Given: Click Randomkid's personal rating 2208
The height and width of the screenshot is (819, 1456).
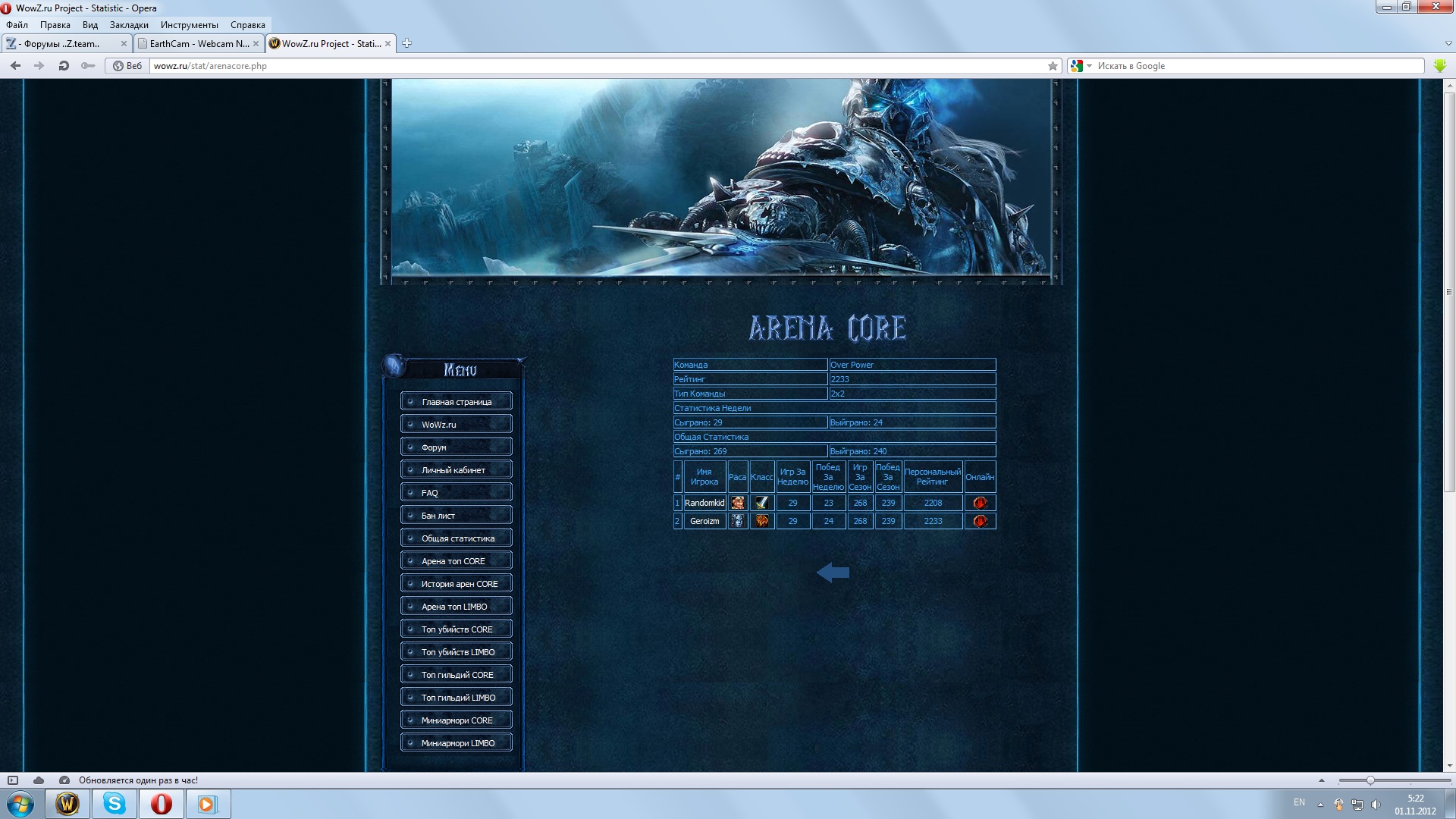Looking at the screenshot, I should point(933,503).
